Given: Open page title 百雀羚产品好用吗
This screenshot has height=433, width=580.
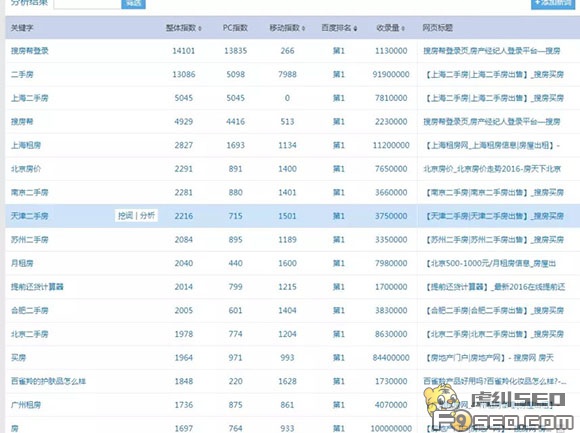Looking at the screenshot, I should [495, 381].
